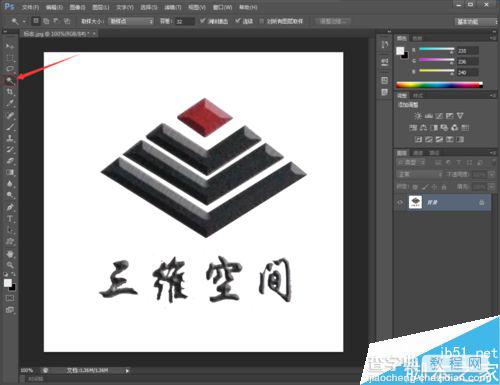This screenshot has width=500, height=385.
Task: Select the Zoom tool in toolbox
Action: pos(10,265)
